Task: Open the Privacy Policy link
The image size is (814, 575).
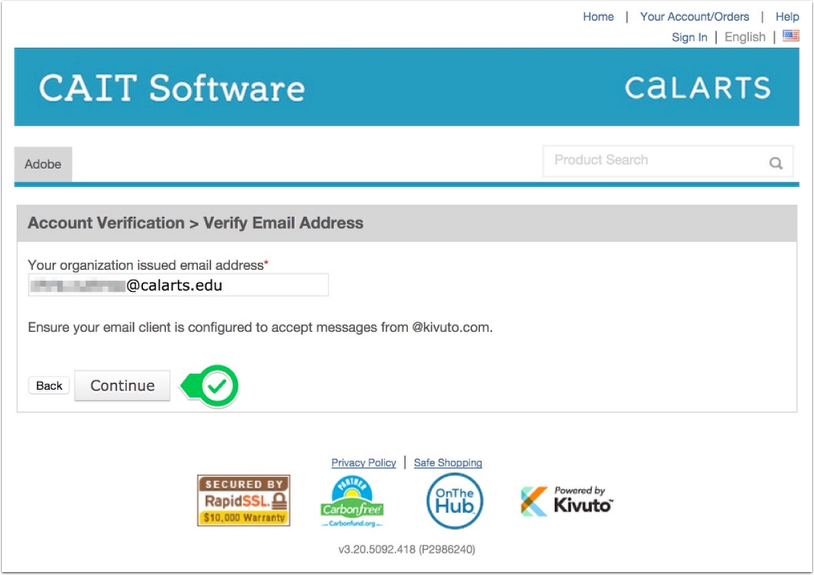Action: (x=363, y=462)
